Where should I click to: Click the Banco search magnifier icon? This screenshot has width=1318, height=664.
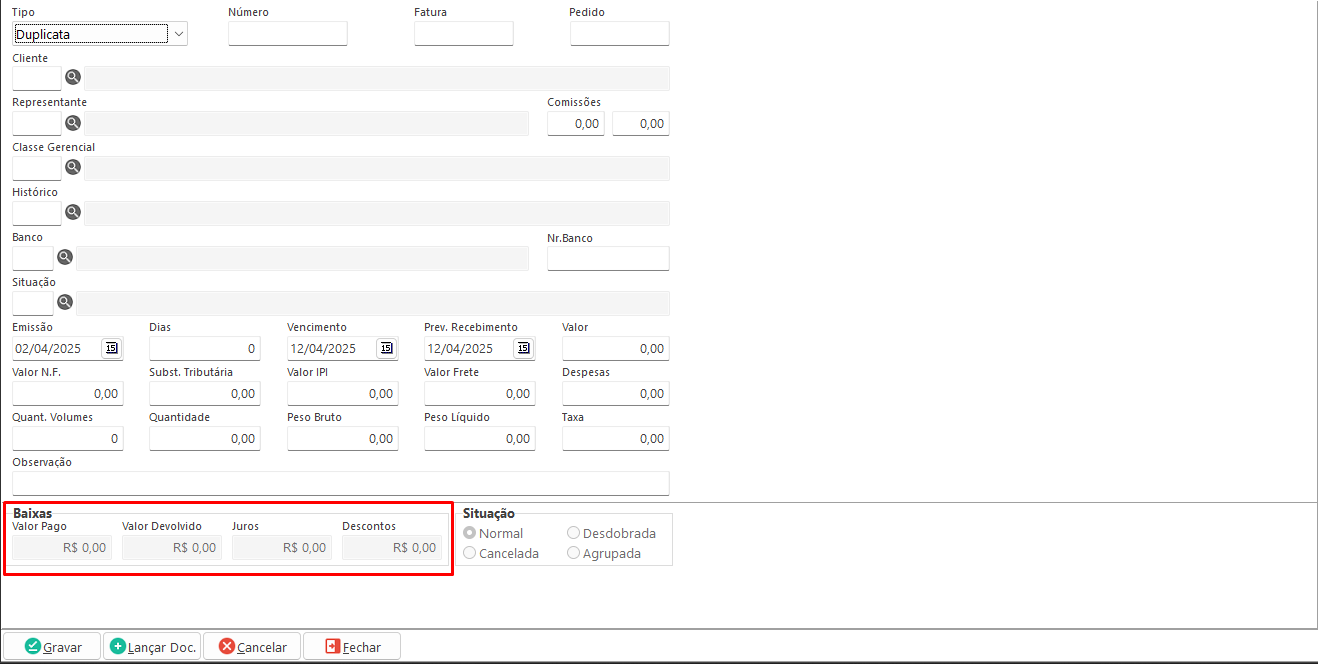click(x=65, y=257)
